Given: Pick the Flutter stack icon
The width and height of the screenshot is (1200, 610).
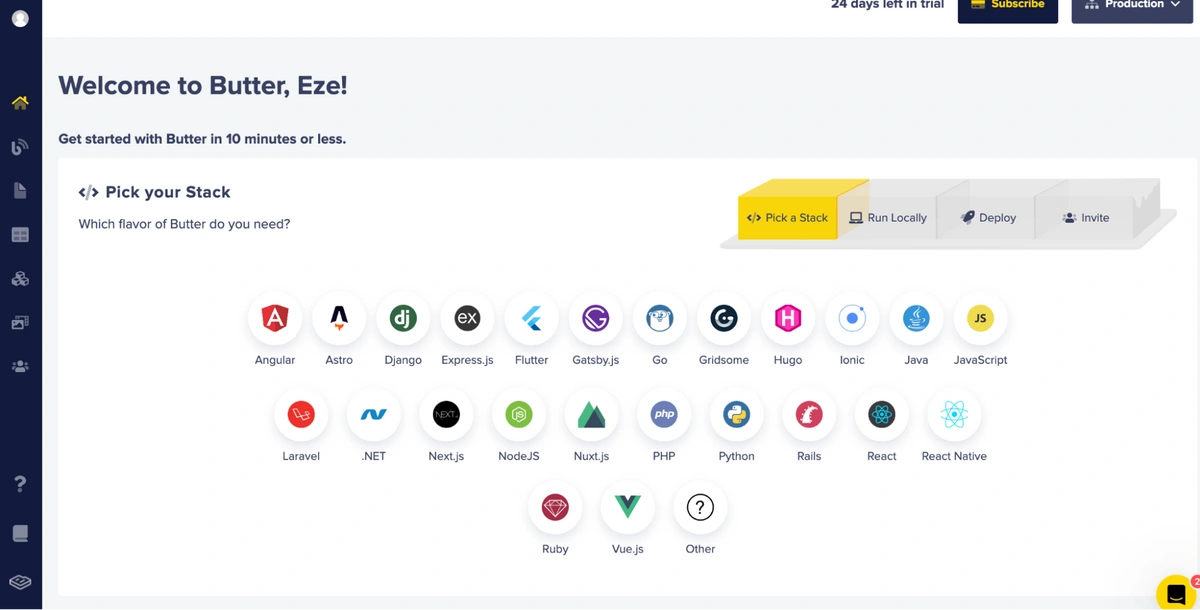Looking at the screenshot, I should pyautogui.click(x=531, y=319).
